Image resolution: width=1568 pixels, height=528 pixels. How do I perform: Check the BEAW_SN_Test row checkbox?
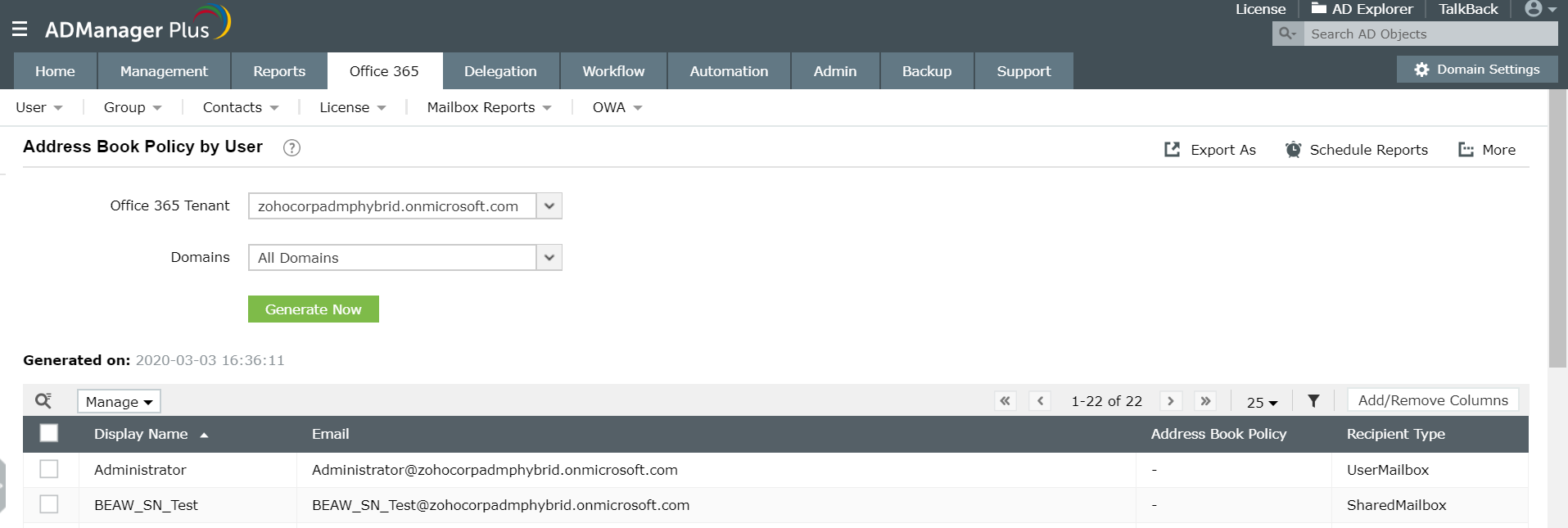click(x=49, y=504)
